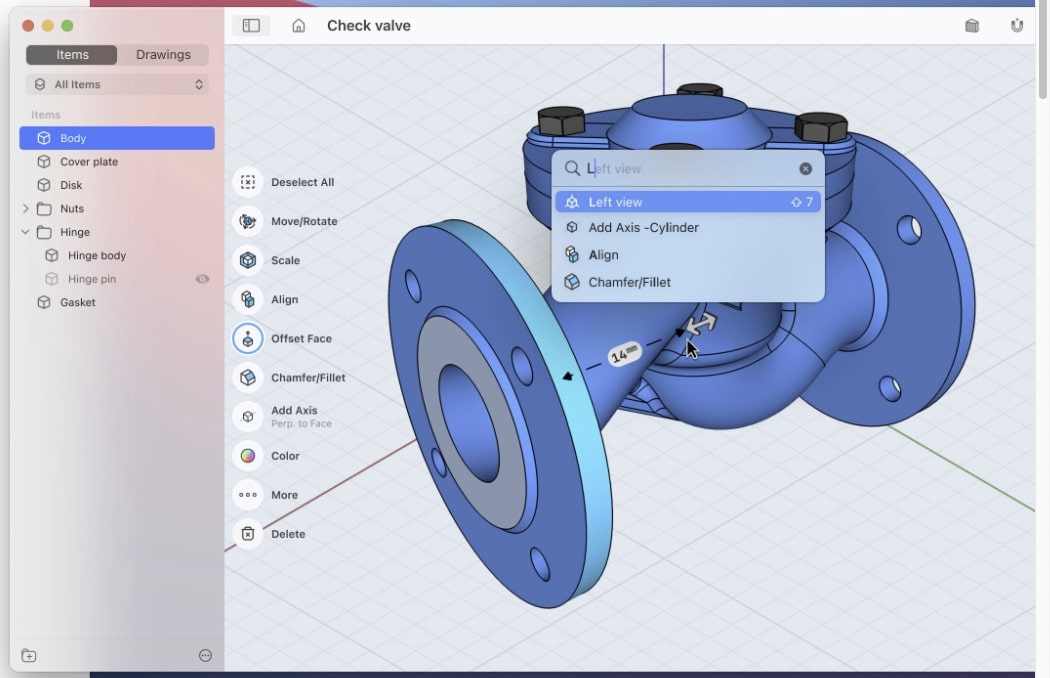Add a new folder in sidebar

pos(29,655)
